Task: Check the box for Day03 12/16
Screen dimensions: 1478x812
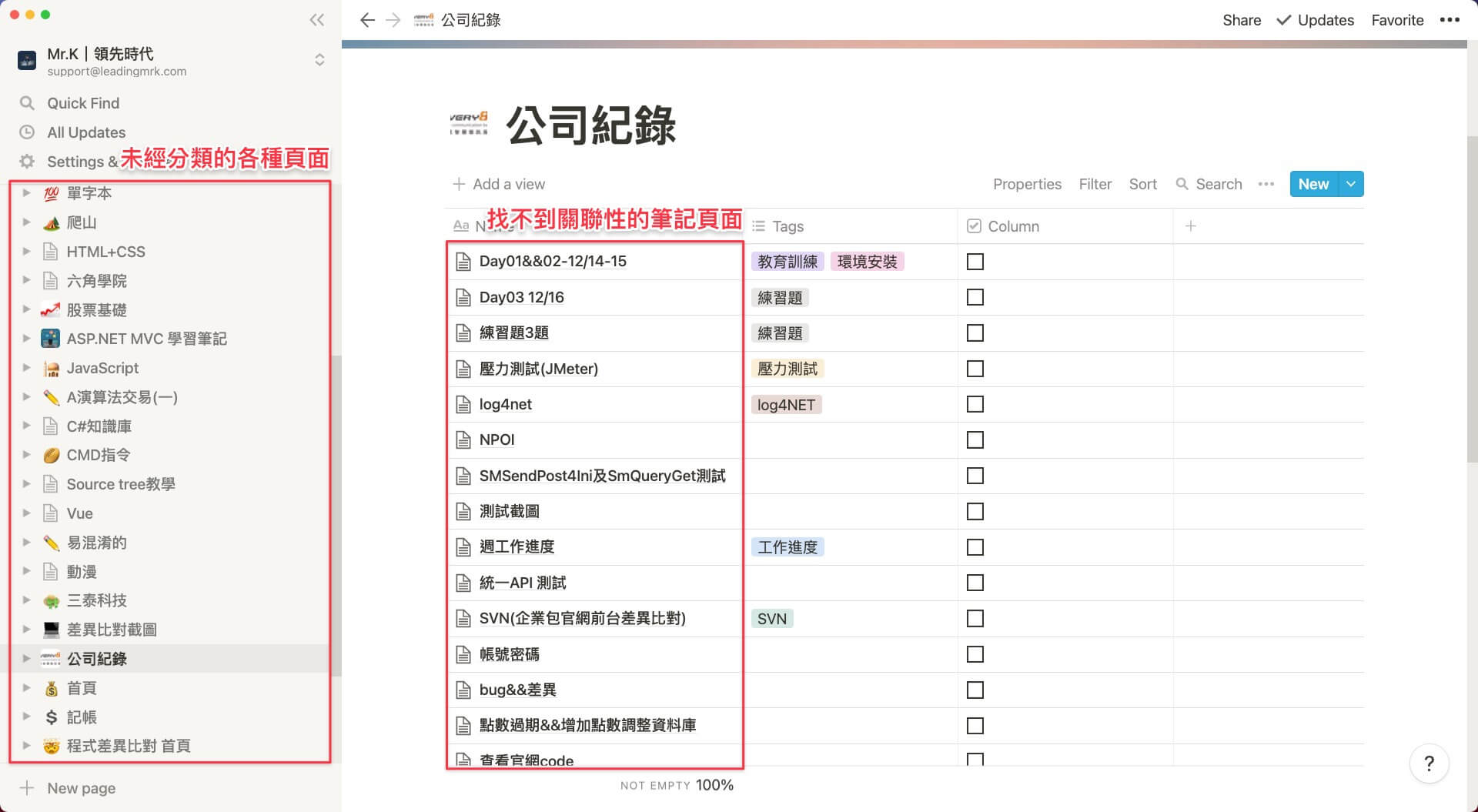Action: pyautogui.click(x=975, y=297)
